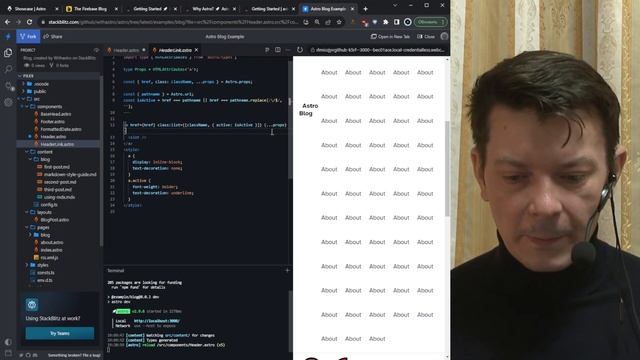Screen dimensions: 640x360
Task: Open the Search panel in sidebar
Action: pos(8,69)
